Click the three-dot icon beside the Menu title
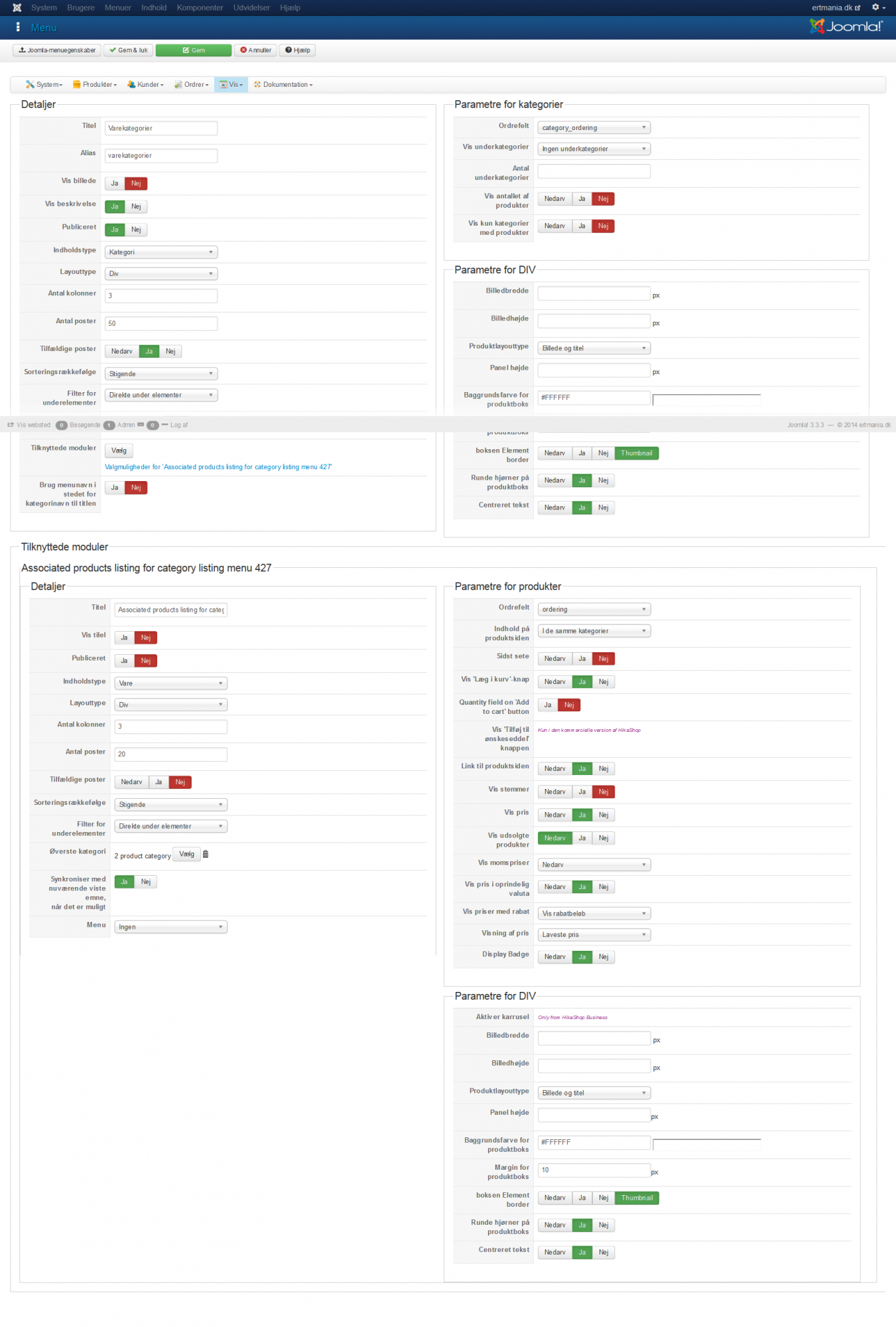Screen dimensions: 896x1327 point(18,27)
